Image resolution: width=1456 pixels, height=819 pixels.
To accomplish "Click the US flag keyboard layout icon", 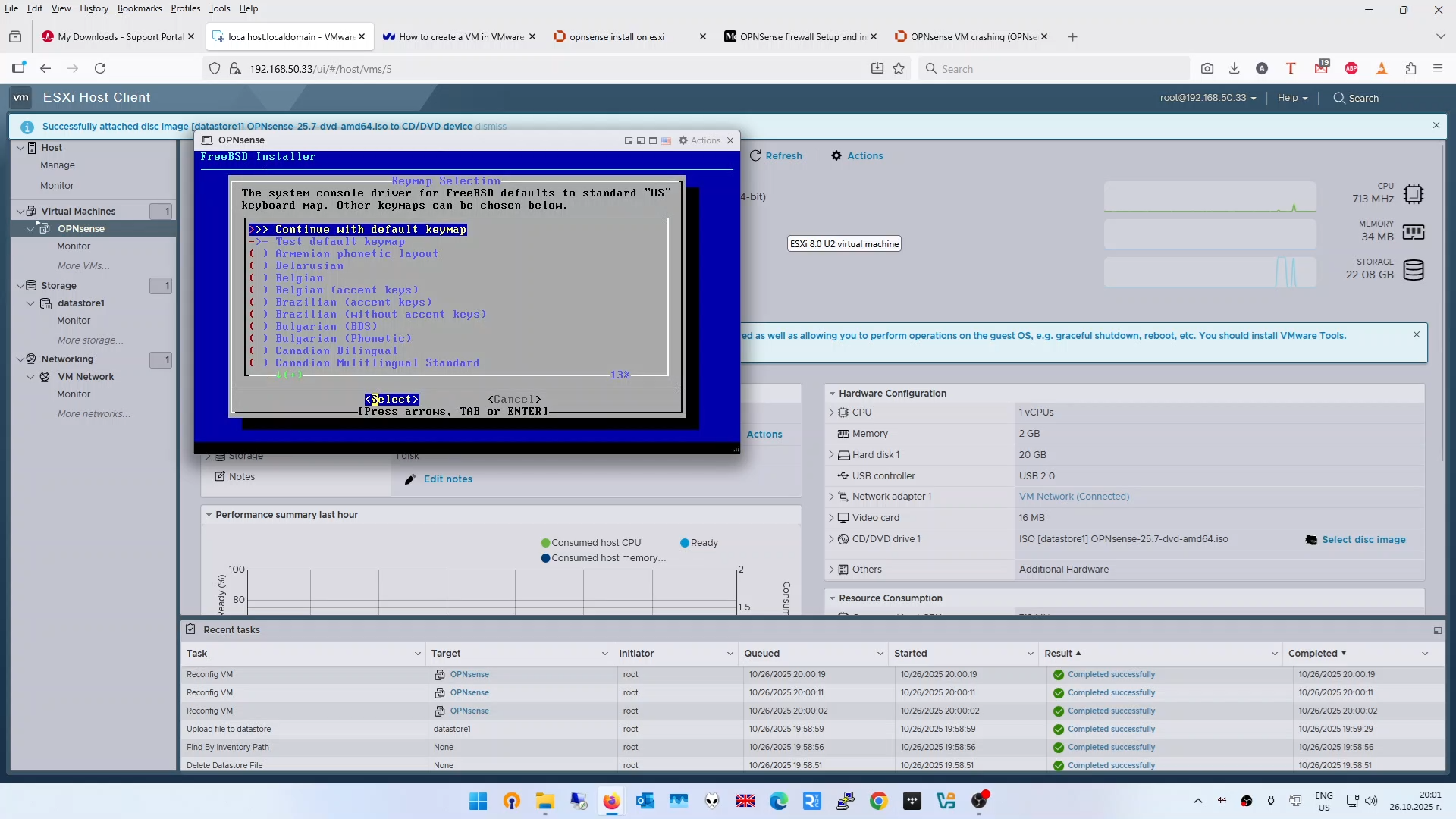I will click(666, 141).
